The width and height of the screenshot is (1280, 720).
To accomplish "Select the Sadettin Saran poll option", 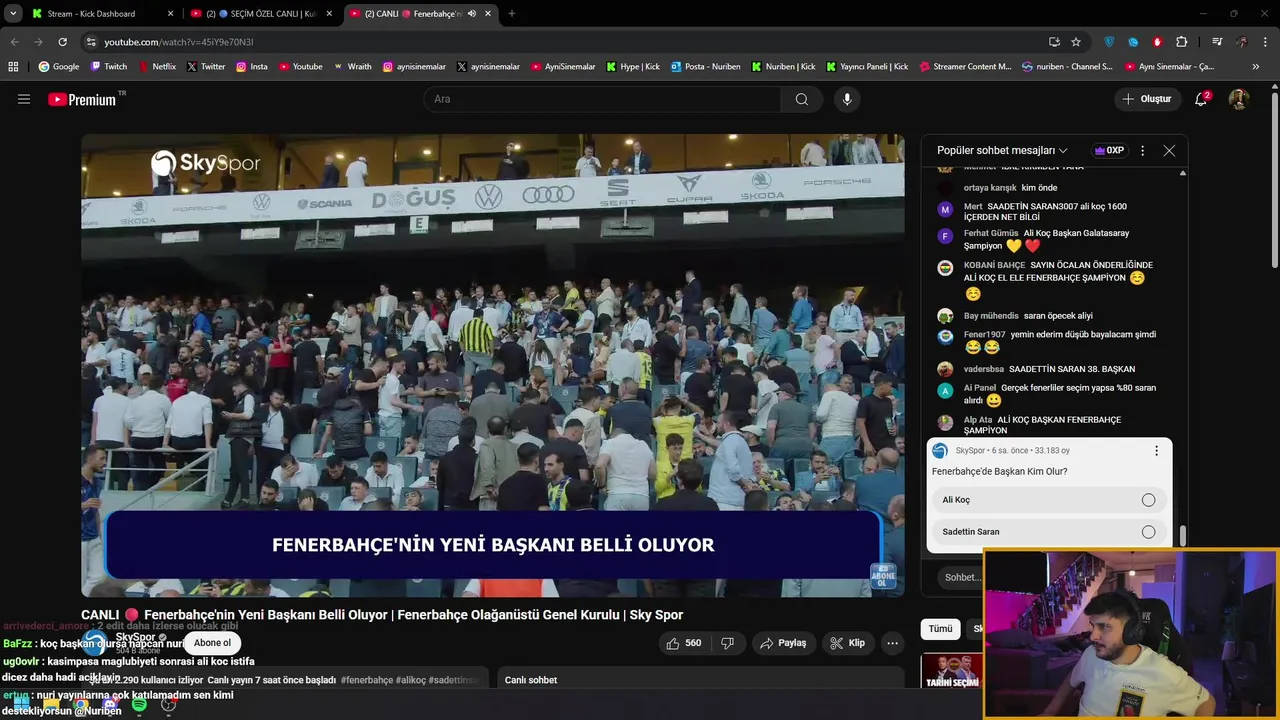I will (1049, 532).
